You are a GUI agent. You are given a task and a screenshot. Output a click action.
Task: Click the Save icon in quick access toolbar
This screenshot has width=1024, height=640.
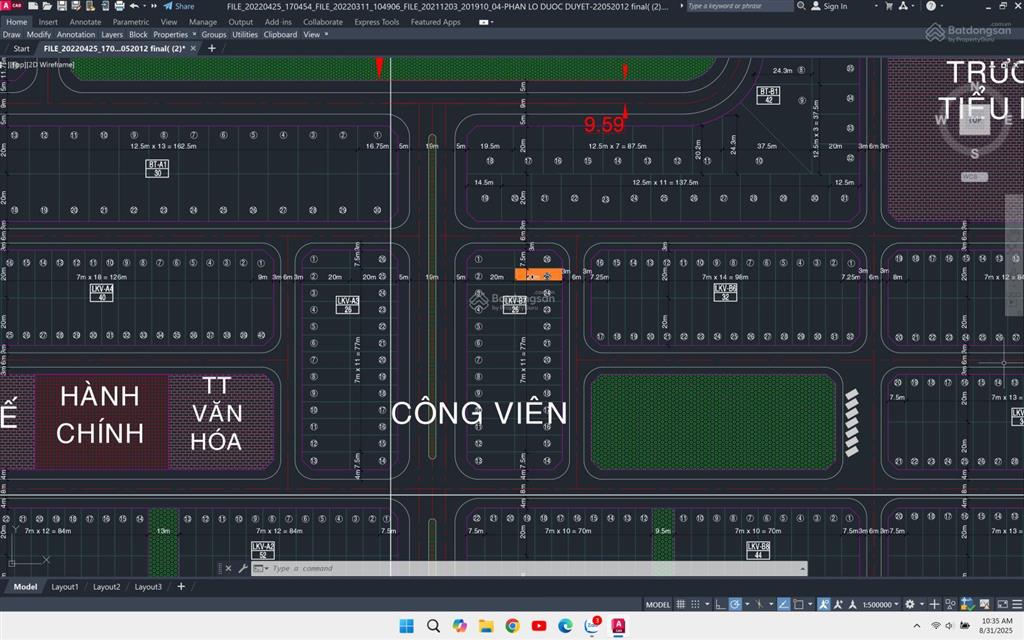pos(62,6)
